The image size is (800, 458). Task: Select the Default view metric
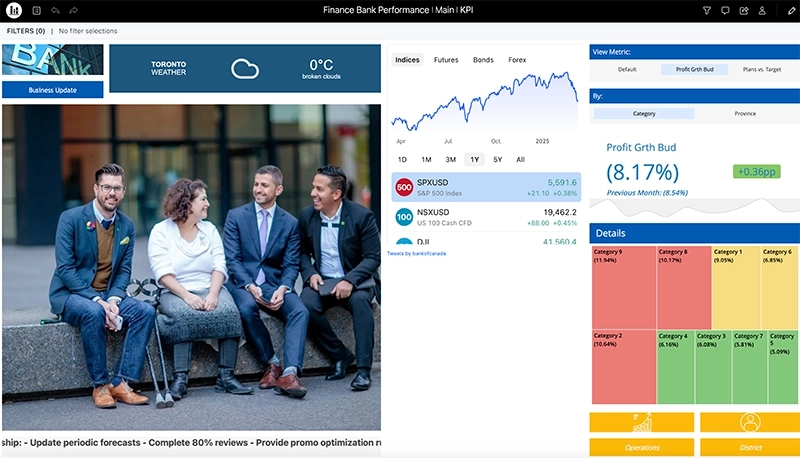(x=627, y=69)
